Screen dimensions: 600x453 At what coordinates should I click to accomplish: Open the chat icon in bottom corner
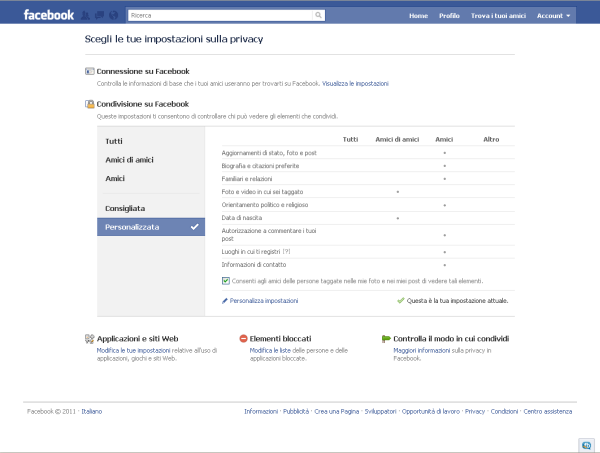(x=586, y=445)
